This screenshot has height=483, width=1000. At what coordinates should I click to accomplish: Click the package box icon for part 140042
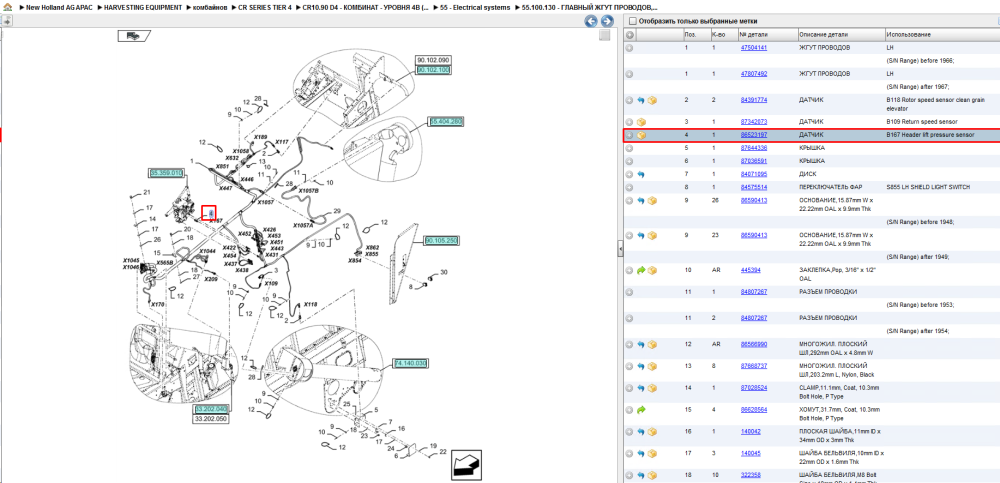pos(652,432)
